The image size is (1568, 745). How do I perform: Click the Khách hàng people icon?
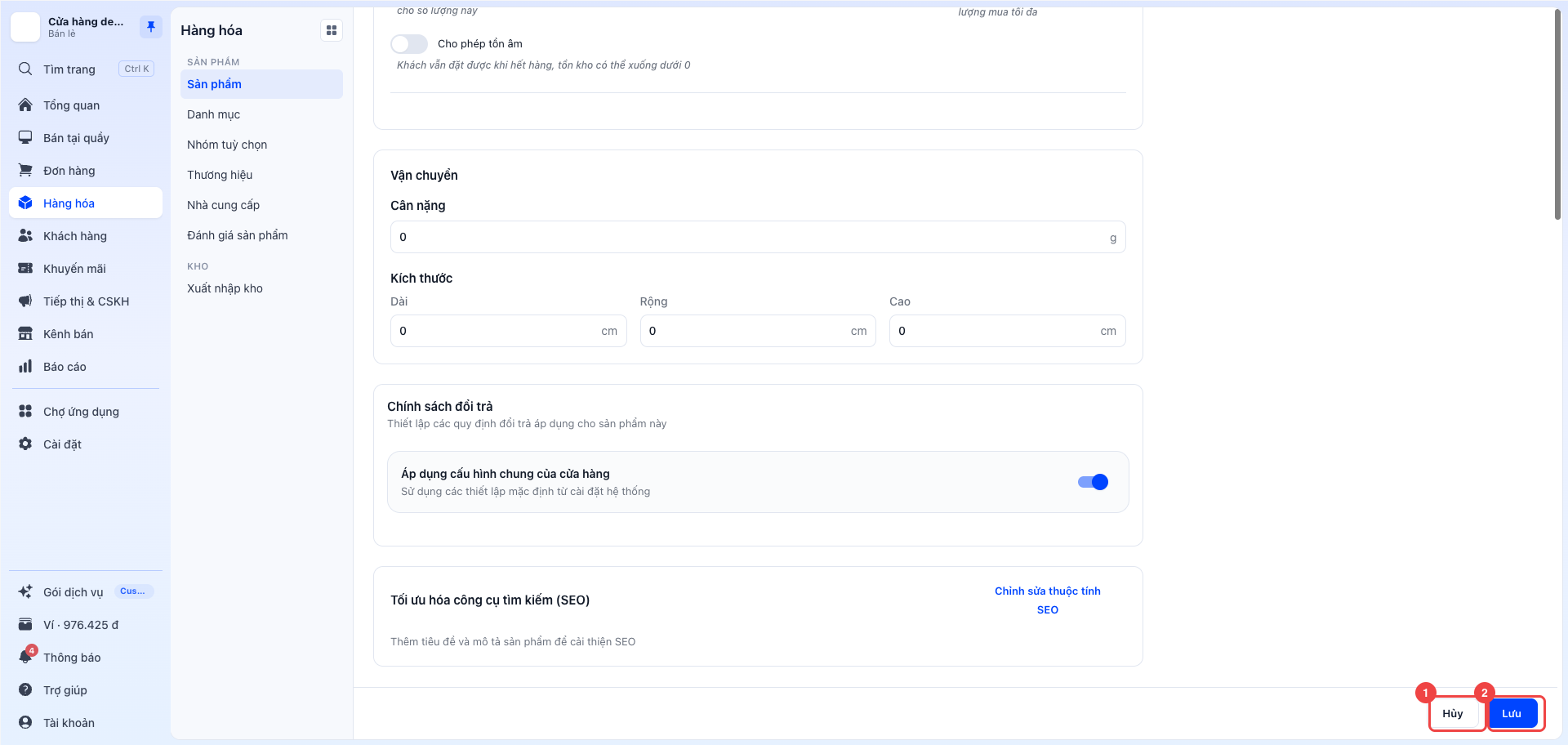tap(25, 236)
